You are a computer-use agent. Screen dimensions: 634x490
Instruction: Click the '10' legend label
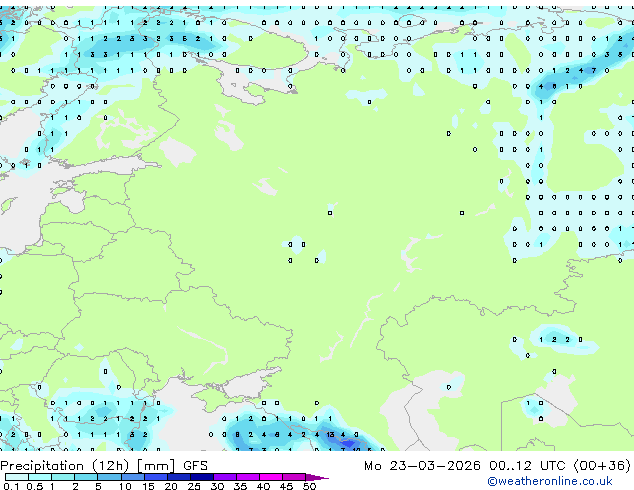125,486
